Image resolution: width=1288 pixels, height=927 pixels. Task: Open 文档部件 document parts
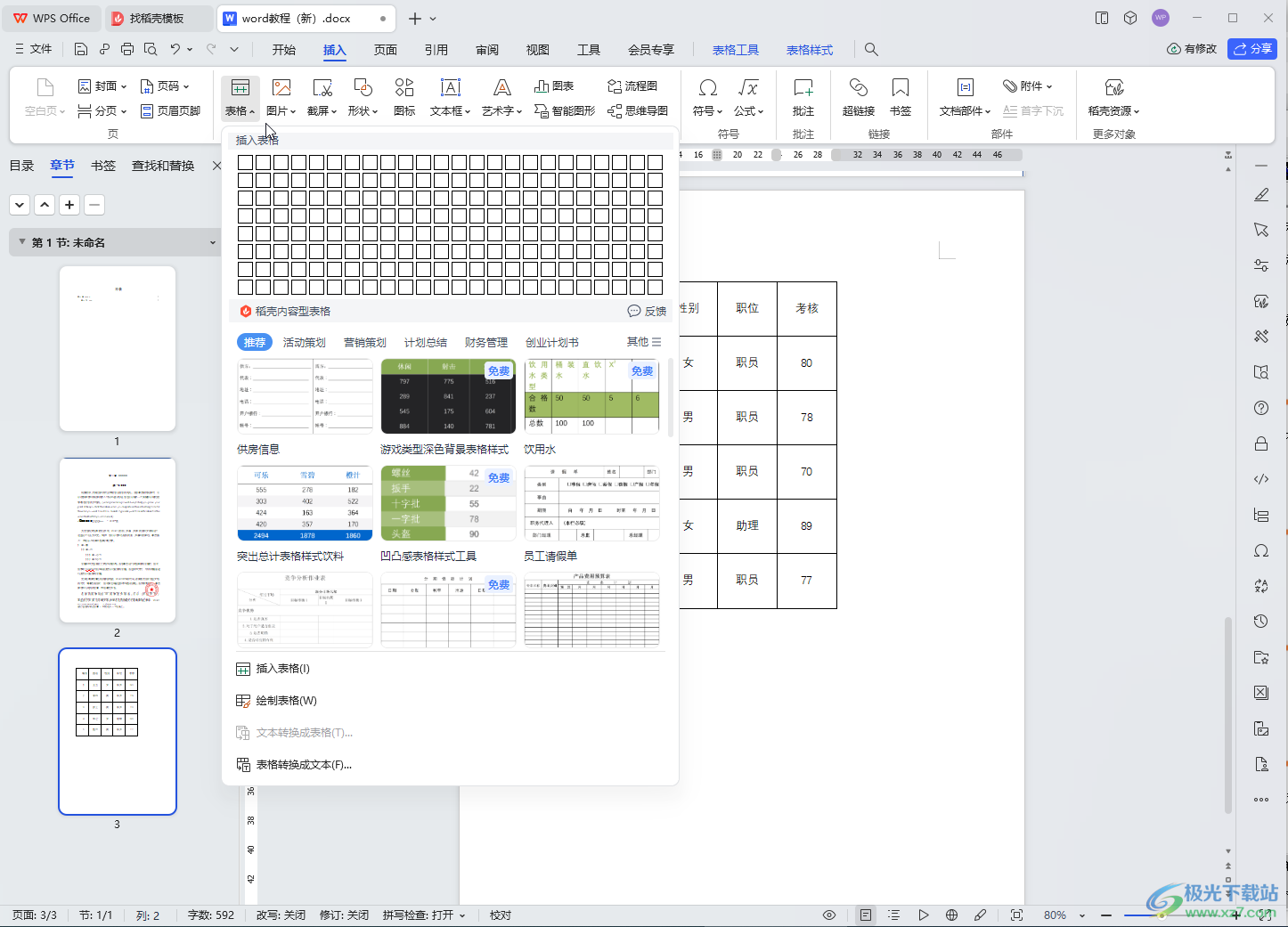point(965,98)
